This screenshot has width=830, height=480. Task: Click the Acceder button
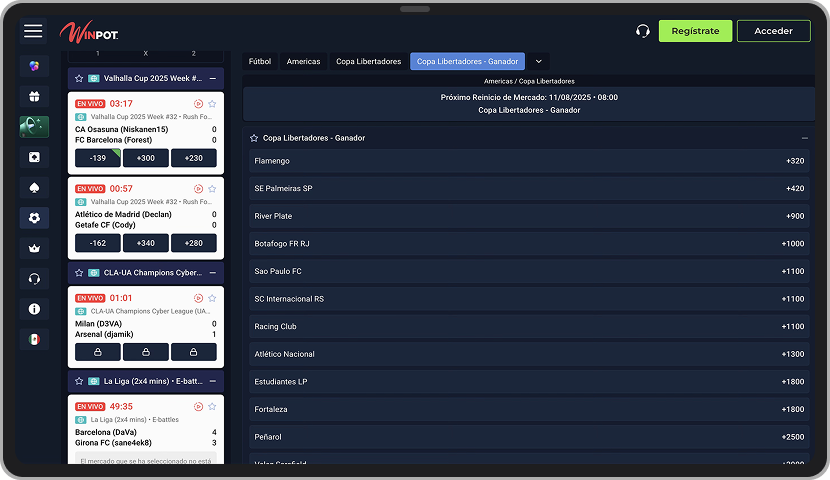click(x=773, y=31)
